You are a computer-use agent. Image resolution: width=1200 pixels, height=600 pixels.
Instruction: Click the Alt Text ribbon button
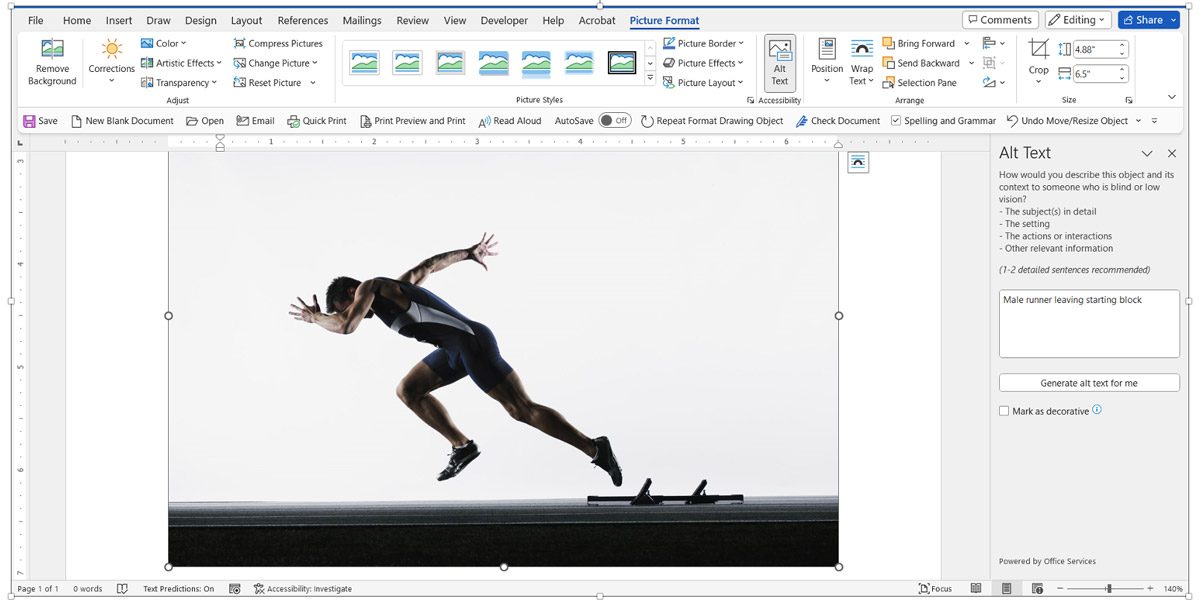click(x=779, y=62)
